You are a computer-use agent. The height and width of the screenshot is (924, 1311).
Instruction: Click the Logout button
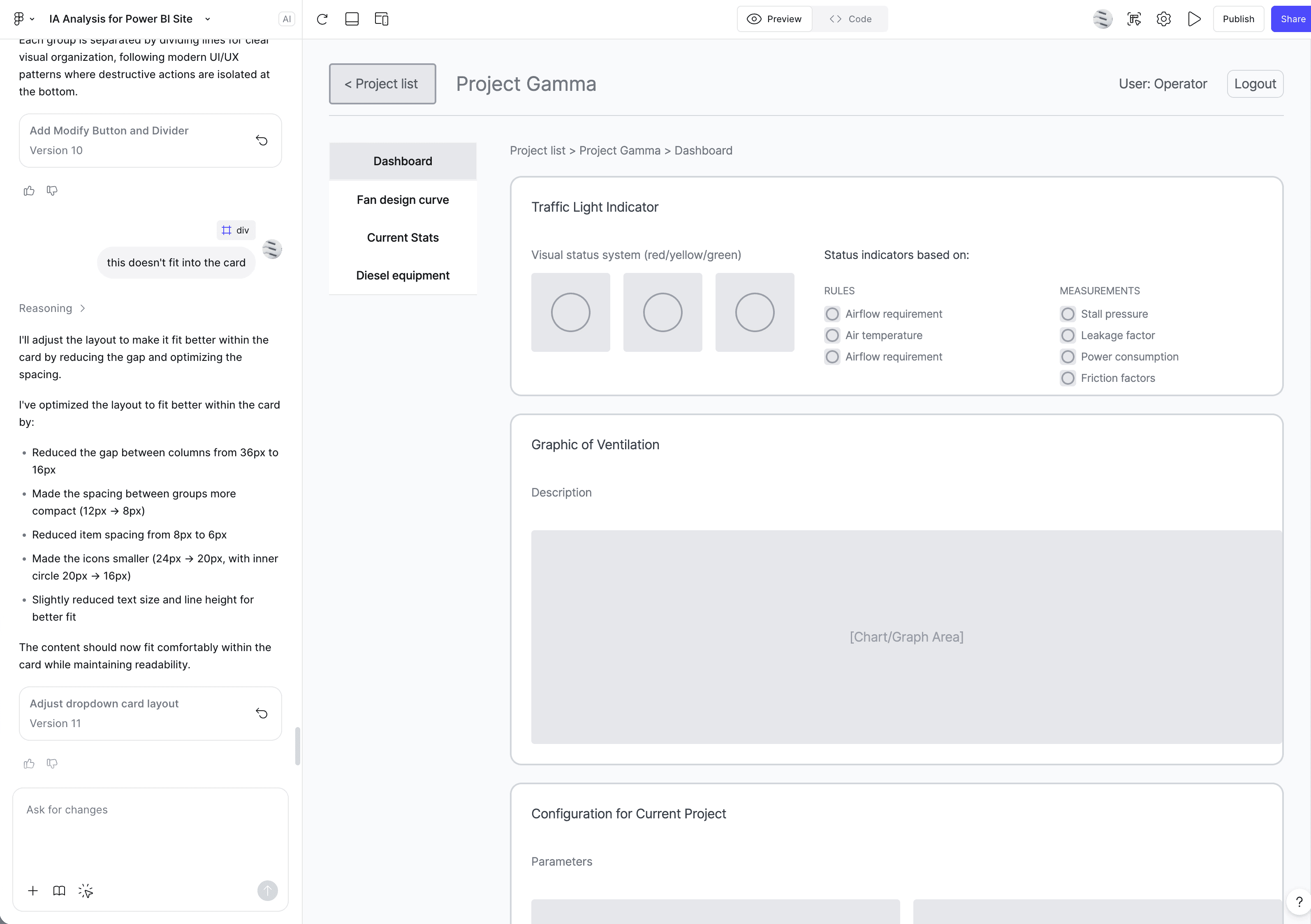pos(1255,84)
